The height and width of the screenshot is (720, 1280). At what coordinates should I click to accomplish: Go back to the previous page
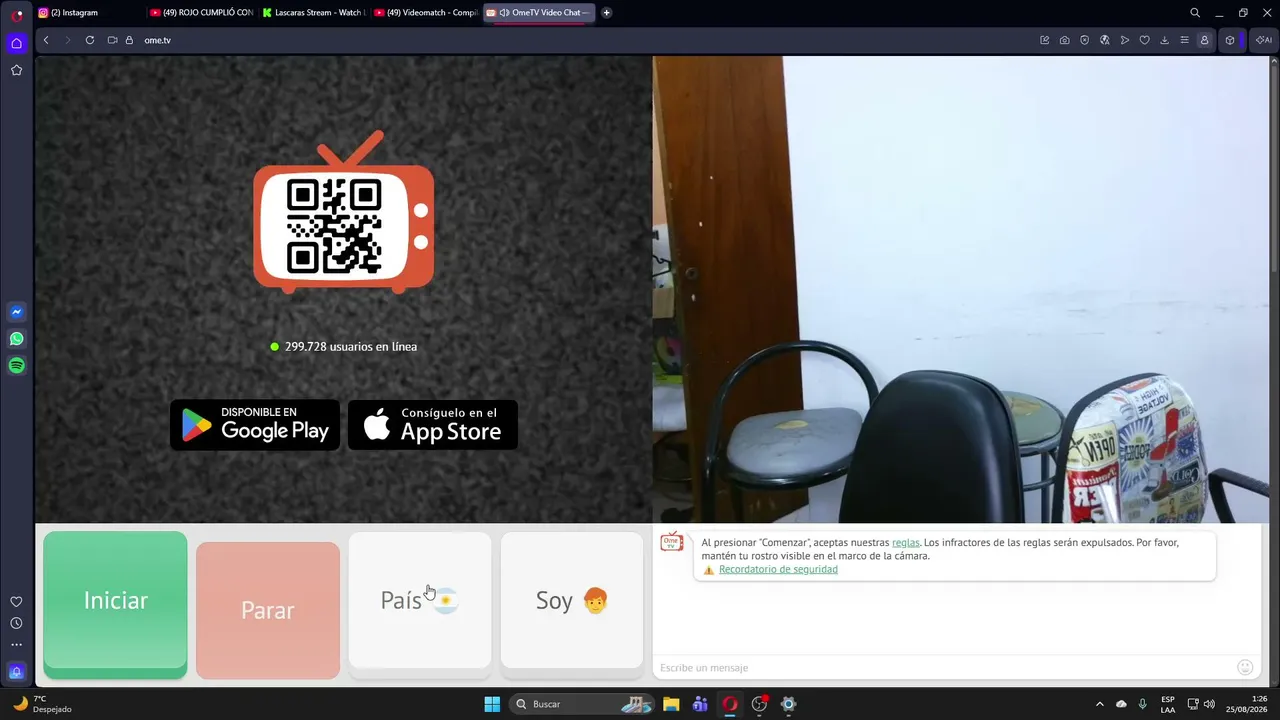point(46,40)
